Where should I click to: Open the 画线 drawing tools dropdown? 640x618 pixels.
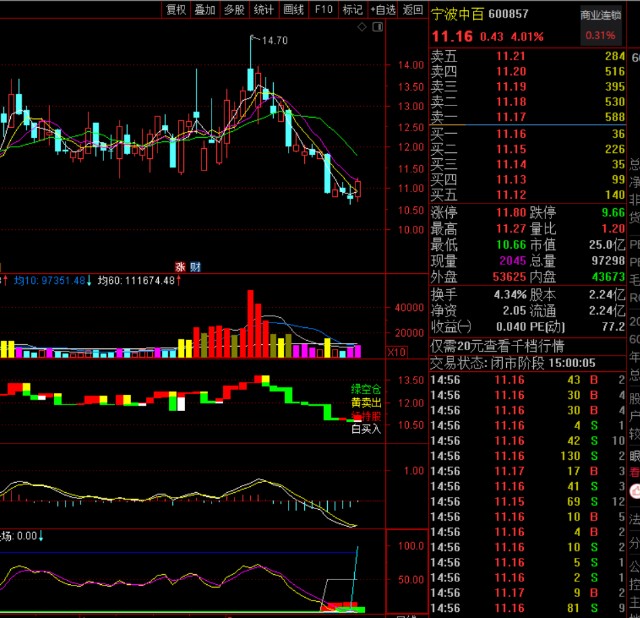pyautogui.click(x=293, y=10)
